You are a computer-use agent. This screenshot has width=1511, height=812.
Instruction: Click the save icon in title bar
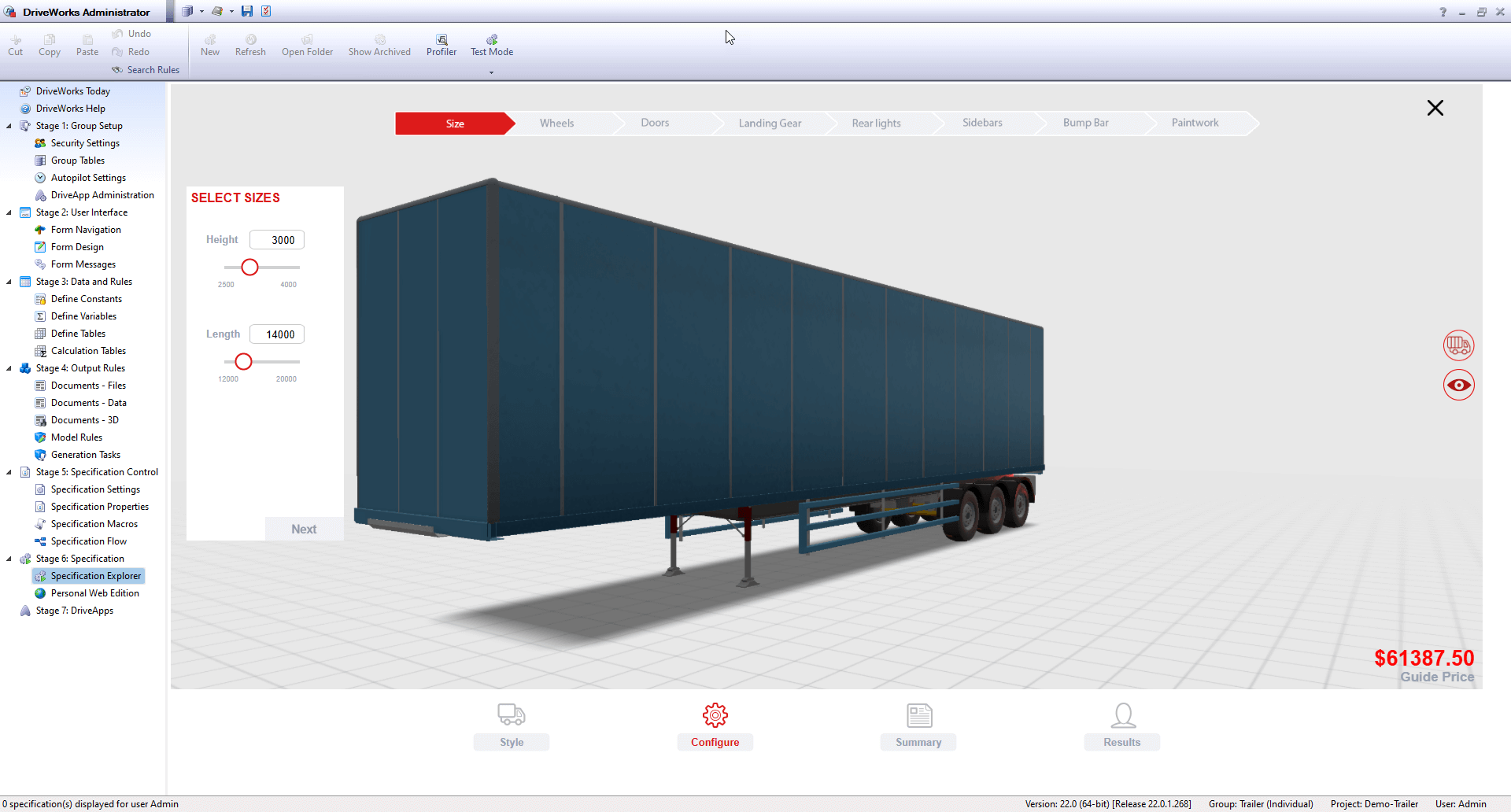click(247, 11)
